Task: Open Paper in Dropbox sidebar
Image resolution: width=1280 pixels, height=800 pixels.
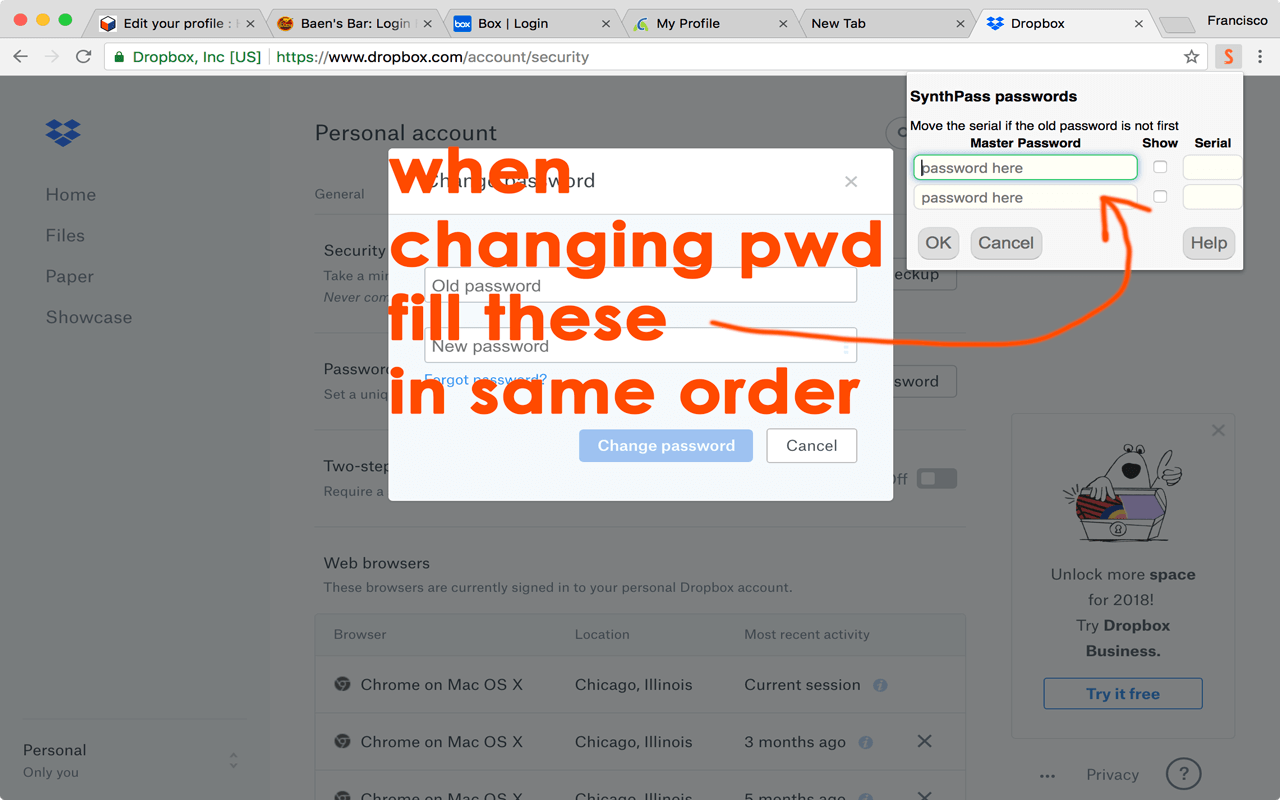Action: point(69,276)
